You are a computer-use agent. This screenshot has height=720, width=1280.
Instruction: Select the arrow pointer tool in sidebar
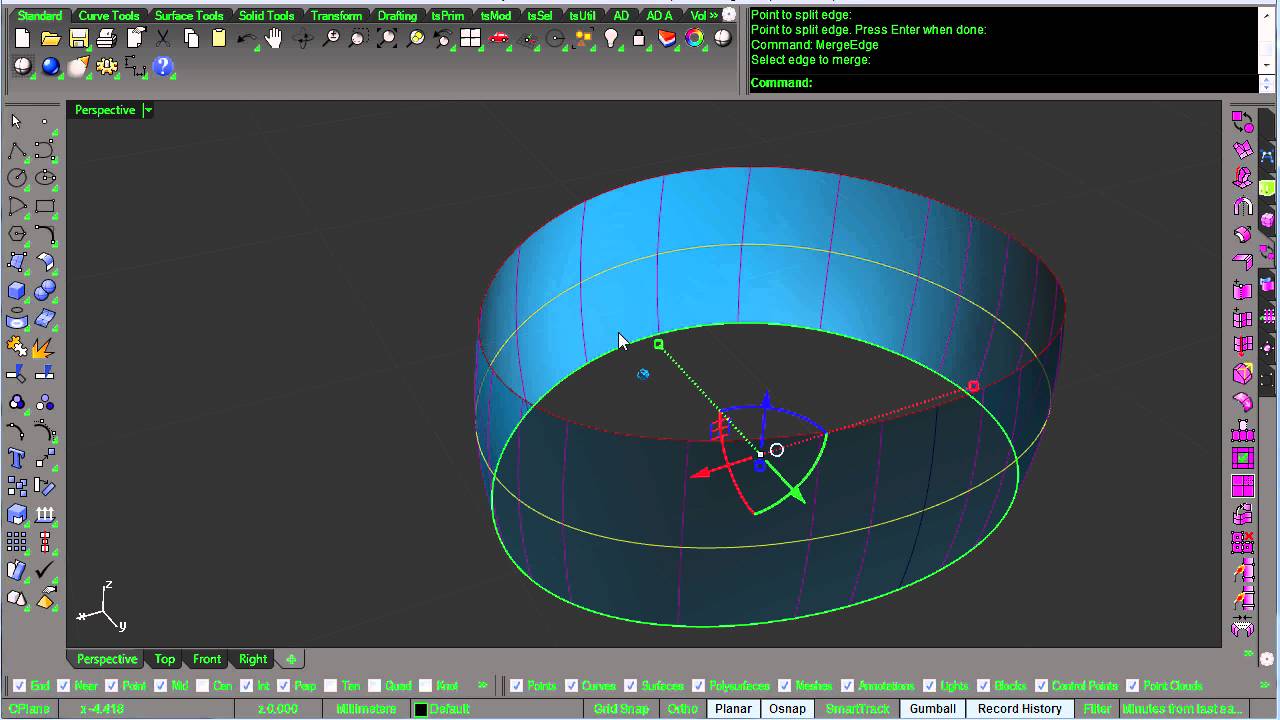coord(17,121)
